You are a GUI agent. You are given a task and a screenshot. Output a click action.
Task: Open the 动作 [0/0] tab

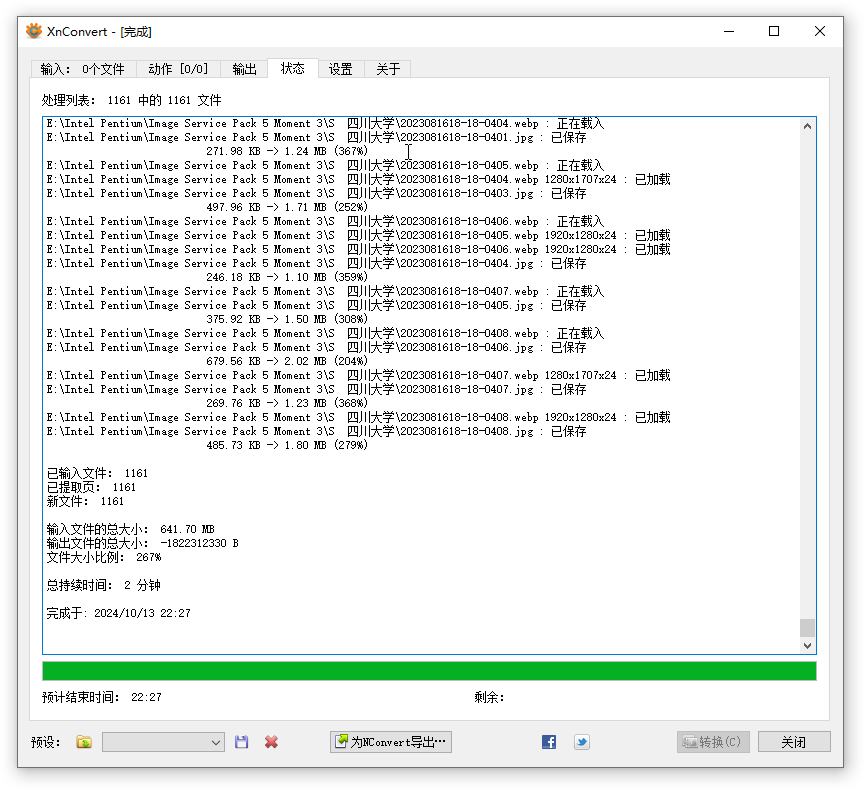178,69
